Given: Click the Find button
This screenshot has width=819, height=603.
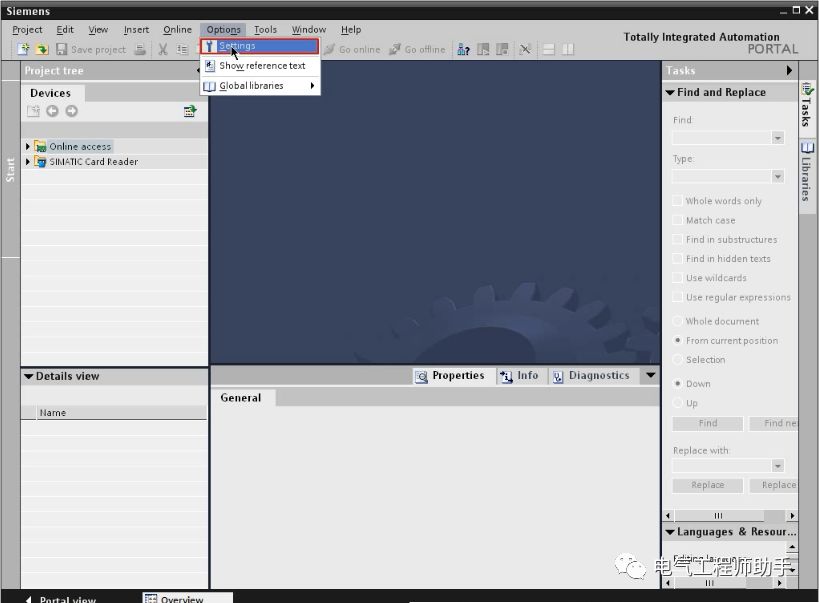Looking at the screenshot, I should [x=708, y=423].
